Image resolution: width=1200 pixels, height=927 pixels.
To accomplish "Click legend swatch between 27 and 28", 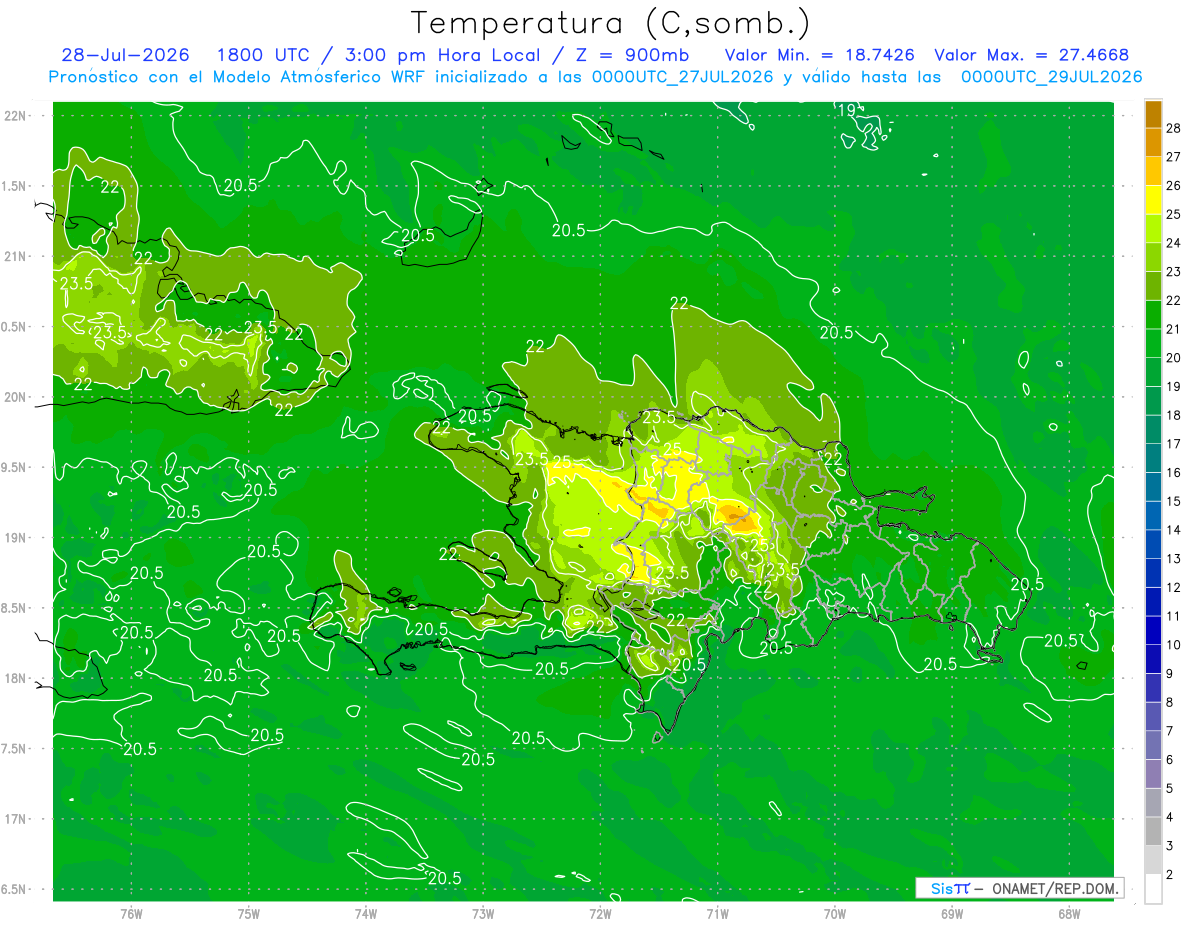I will coord(1153,142).
